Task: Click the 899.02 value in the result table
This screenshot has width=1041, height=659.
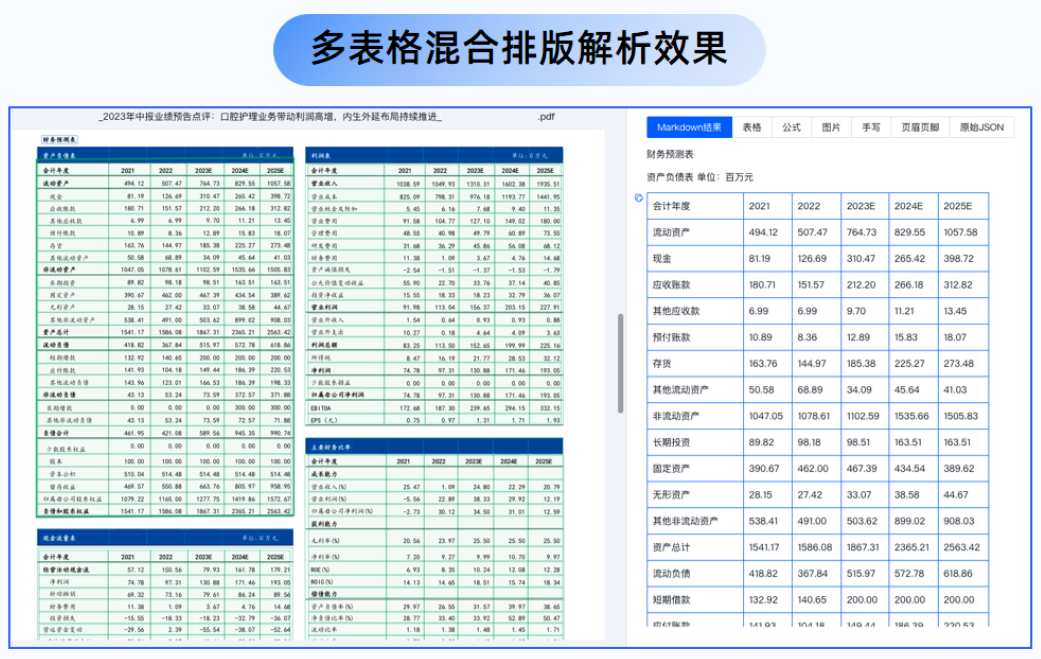Action: click(913, 521)
